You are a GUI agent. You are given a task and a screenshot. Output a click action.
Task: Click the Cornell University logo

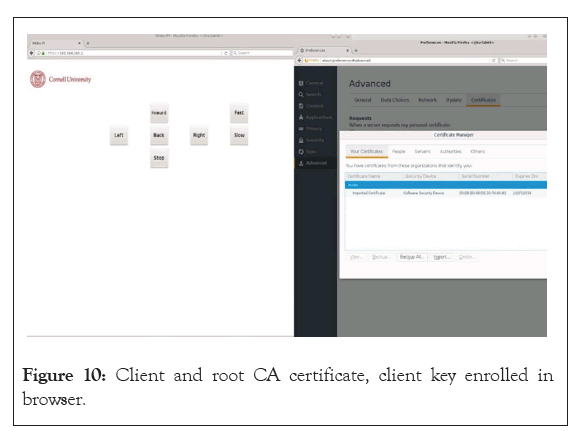(60, 79)
